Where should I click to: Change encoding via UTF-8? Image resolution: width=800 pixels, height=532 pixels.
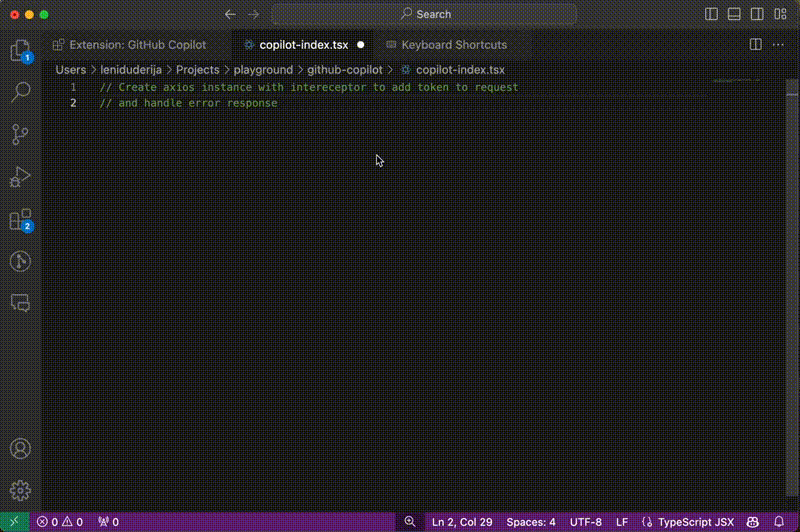pos(585,522)
